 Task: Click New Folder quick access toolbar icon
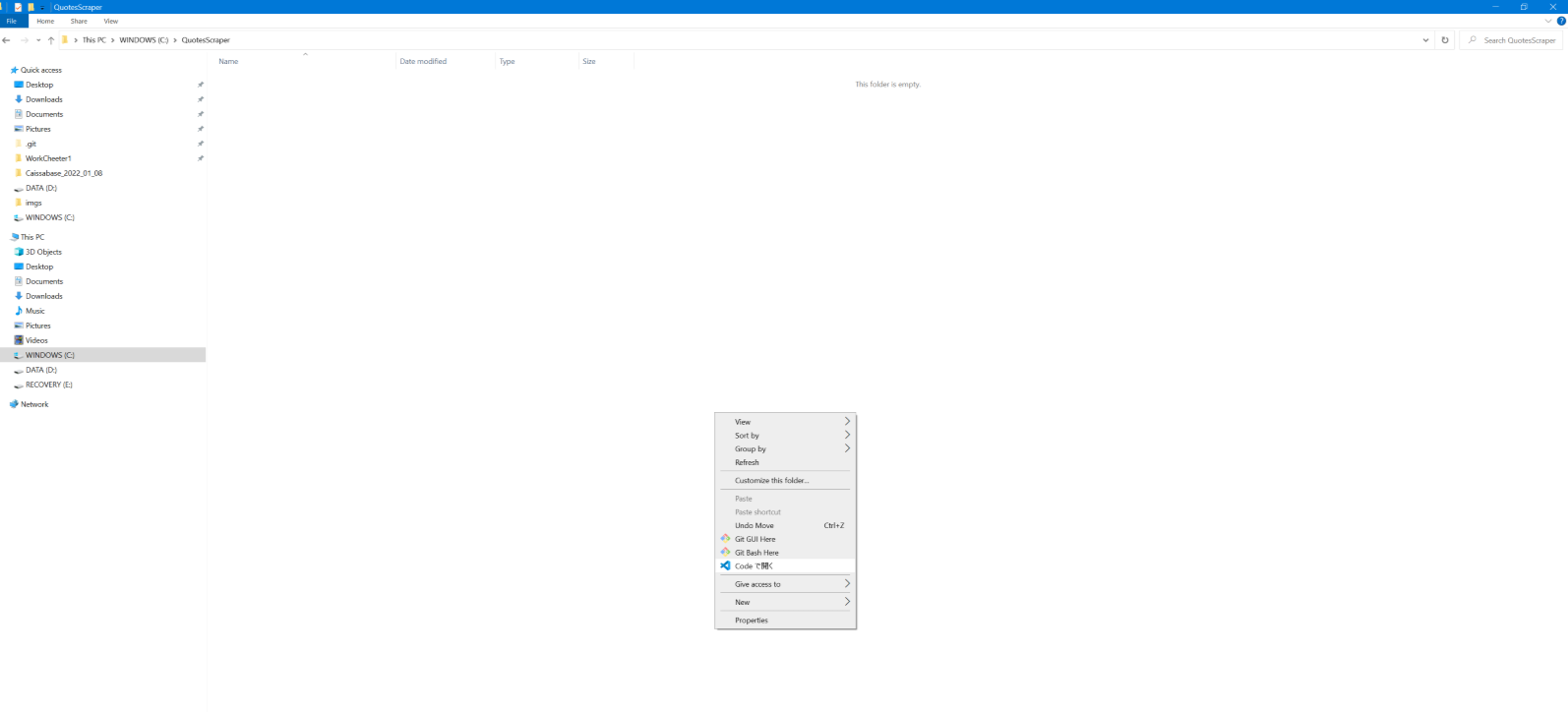click(x=30, y=7)
